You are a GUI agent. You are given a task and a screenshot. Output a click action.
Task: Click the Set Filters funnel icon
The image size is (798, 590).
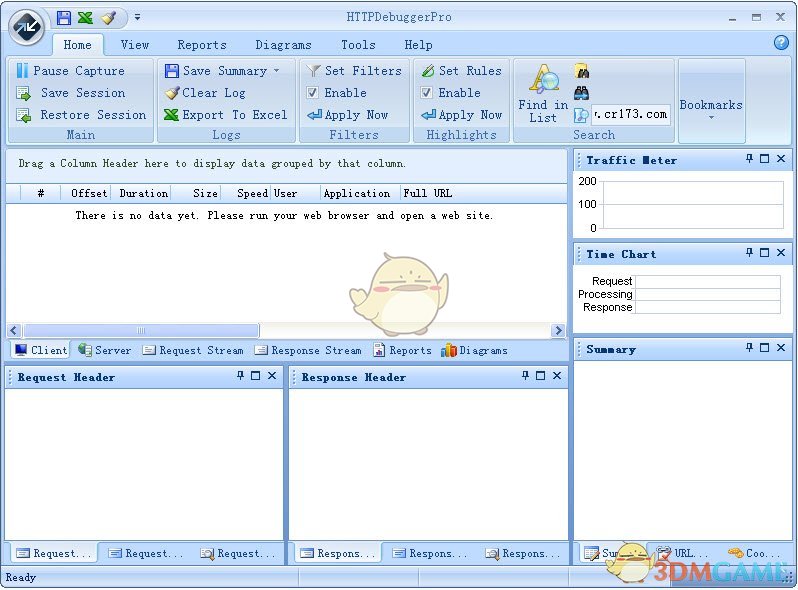coord(314,71)
